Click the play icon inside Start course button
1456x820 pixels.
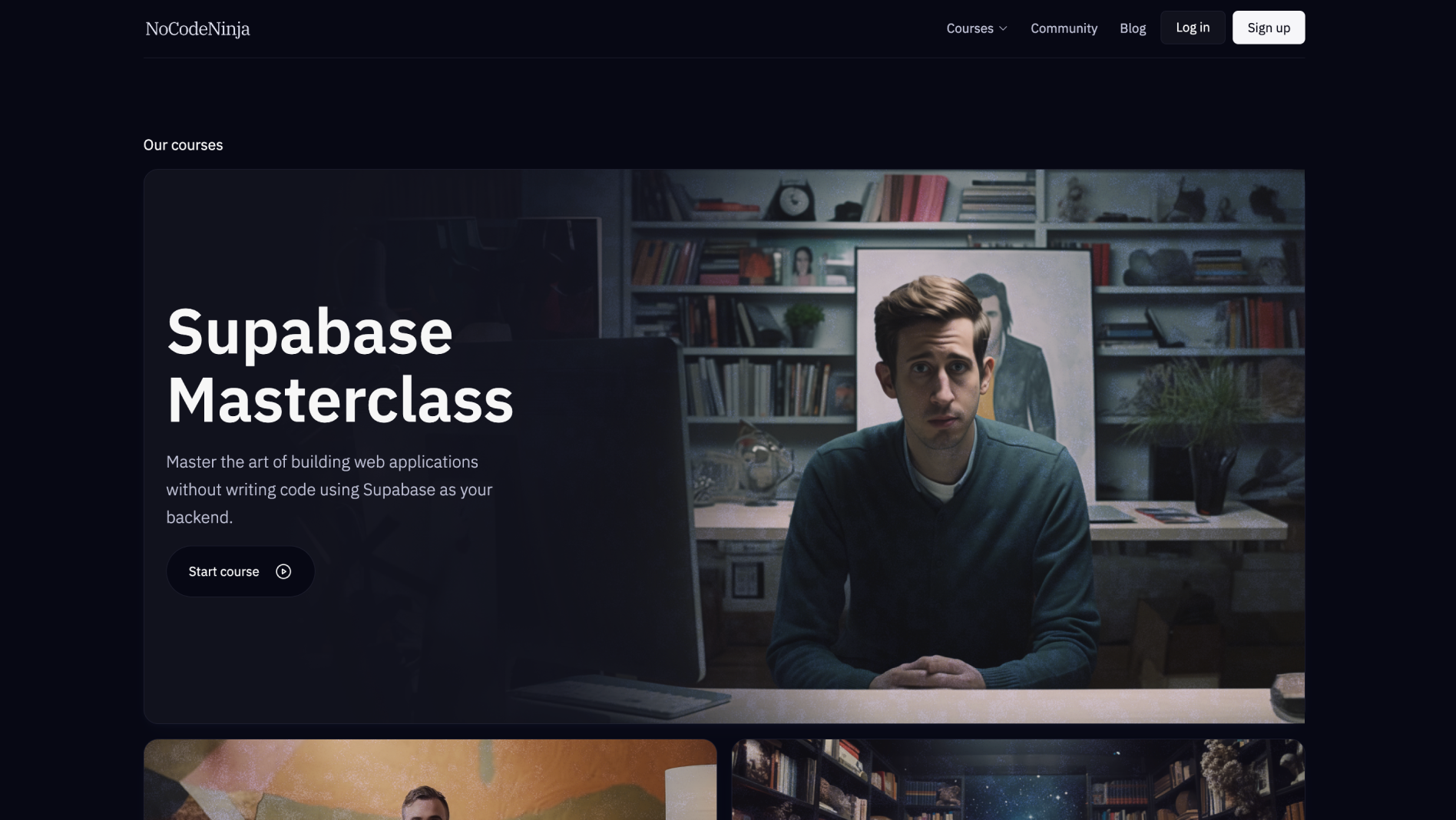pos(284,571)
